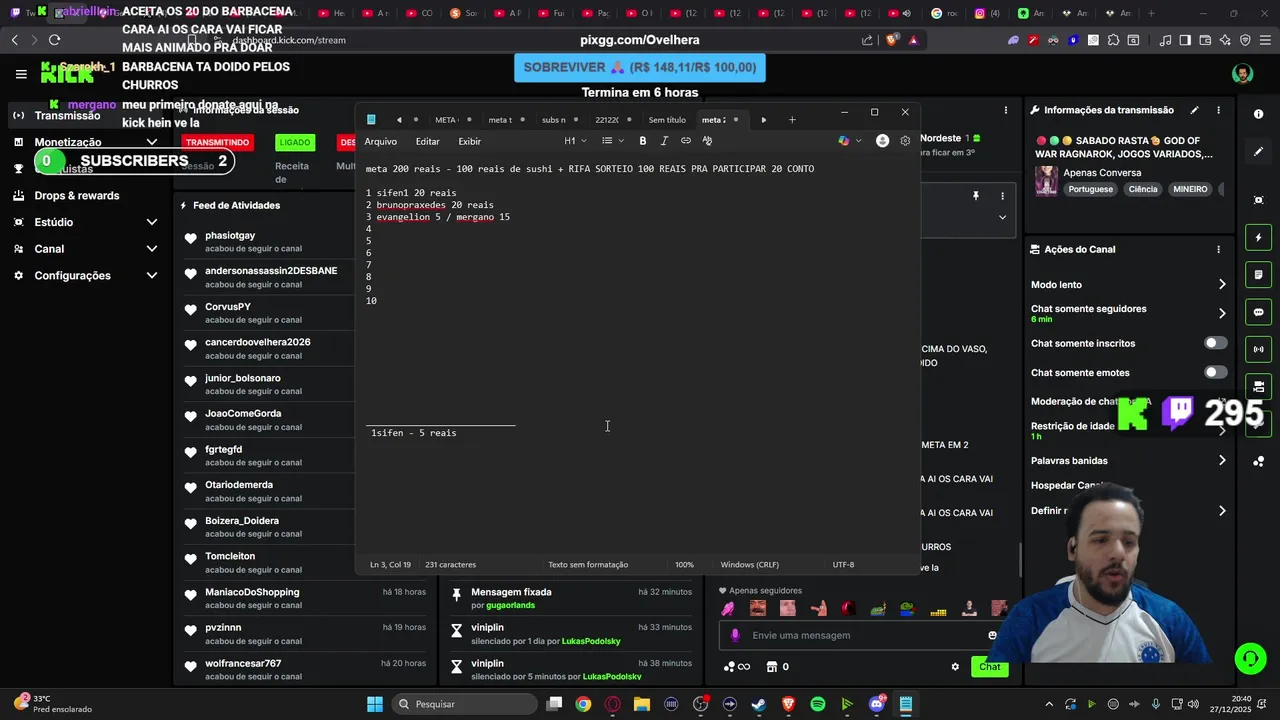1280x720 pixels.
Task: Toggle italic formatting in Notepad
Action: (664, 141)
